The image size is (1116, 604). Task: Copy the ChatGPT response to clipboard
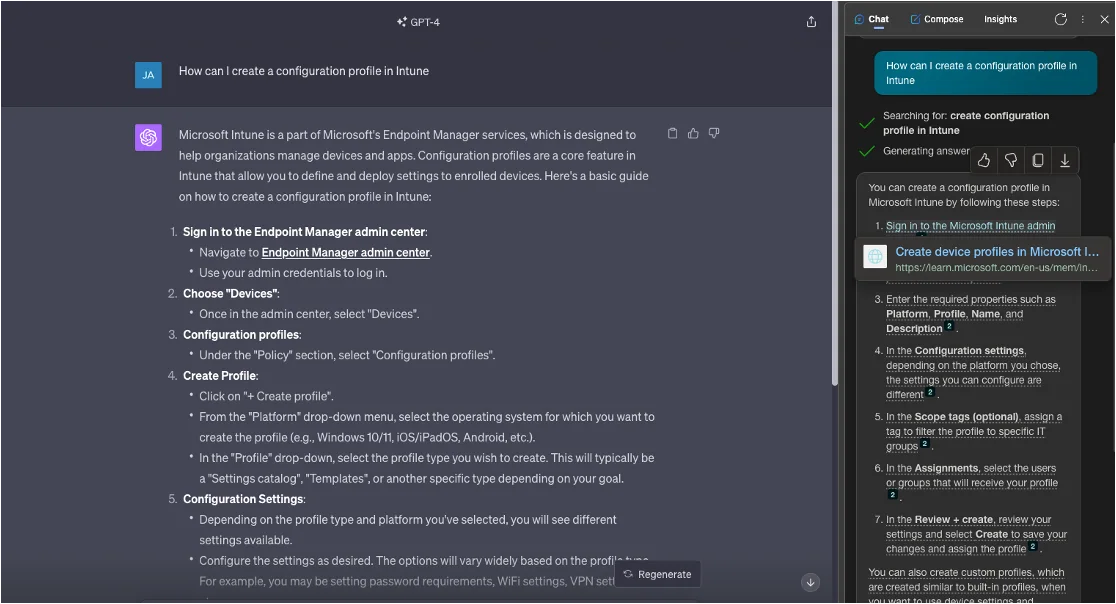pyautogui.click(x=673, y=133)
